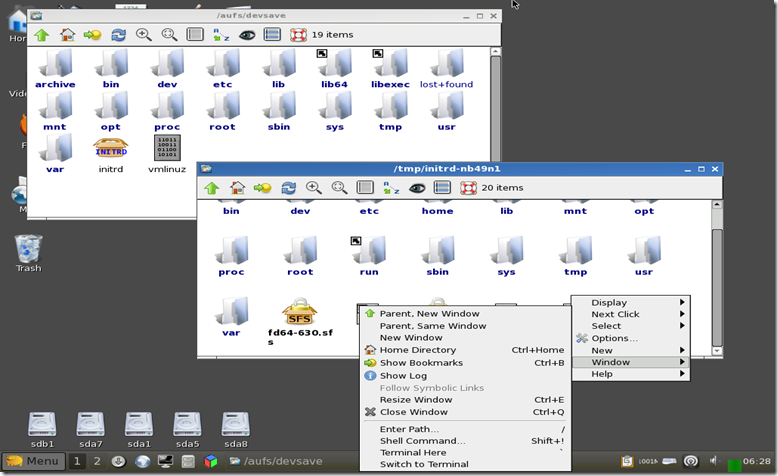Choose Show Bookmarks menu entry
Image resolution: width=778 pixels, height=476 pixels.
(465, 363)
